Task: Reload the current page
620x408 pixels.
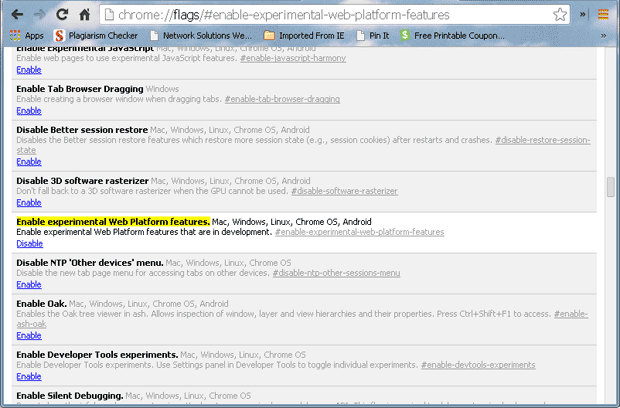Action: (x=62, y=15)
